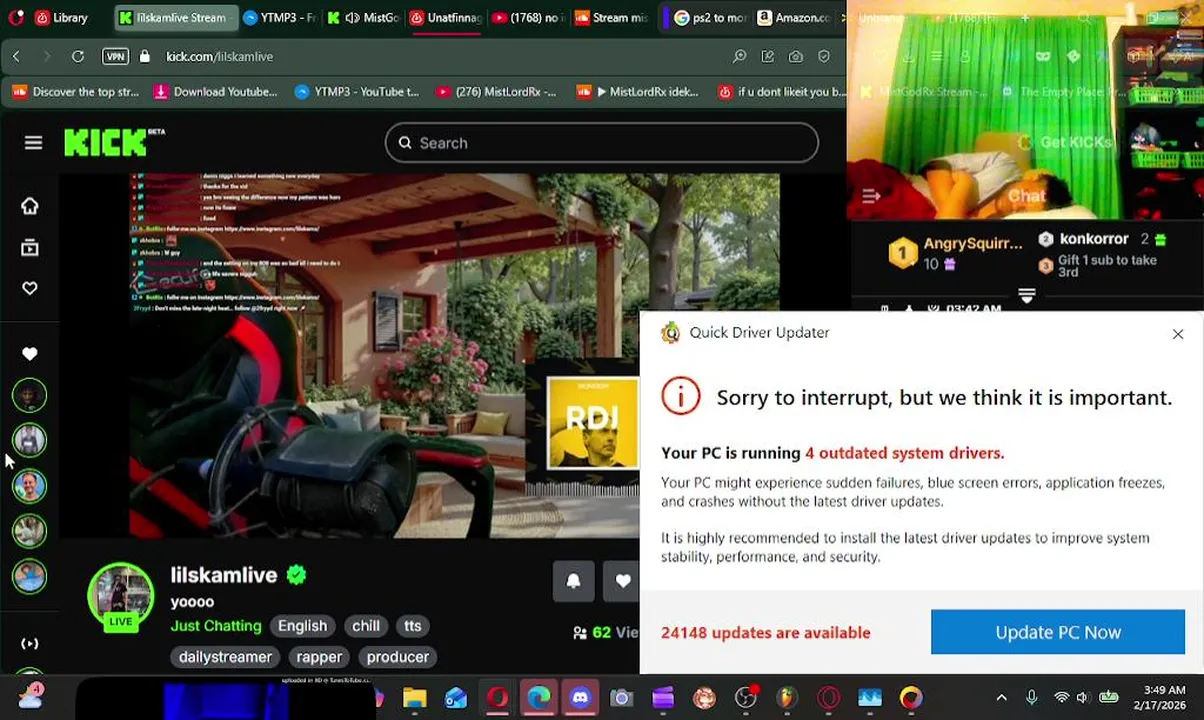1204x720 pixels.
Task: Click the Opera menu logo
Action: click(15, 18)
